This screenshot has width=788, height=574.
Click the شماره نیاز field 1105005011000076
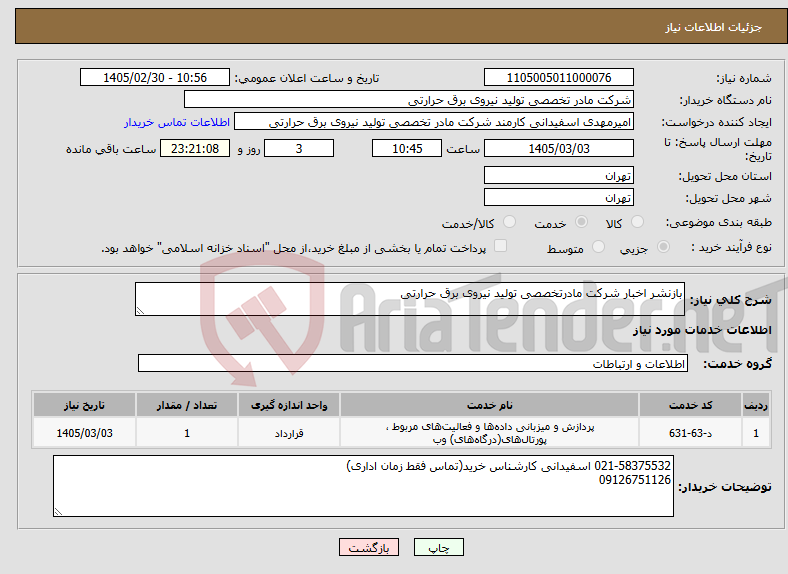[x=559, y=77]
